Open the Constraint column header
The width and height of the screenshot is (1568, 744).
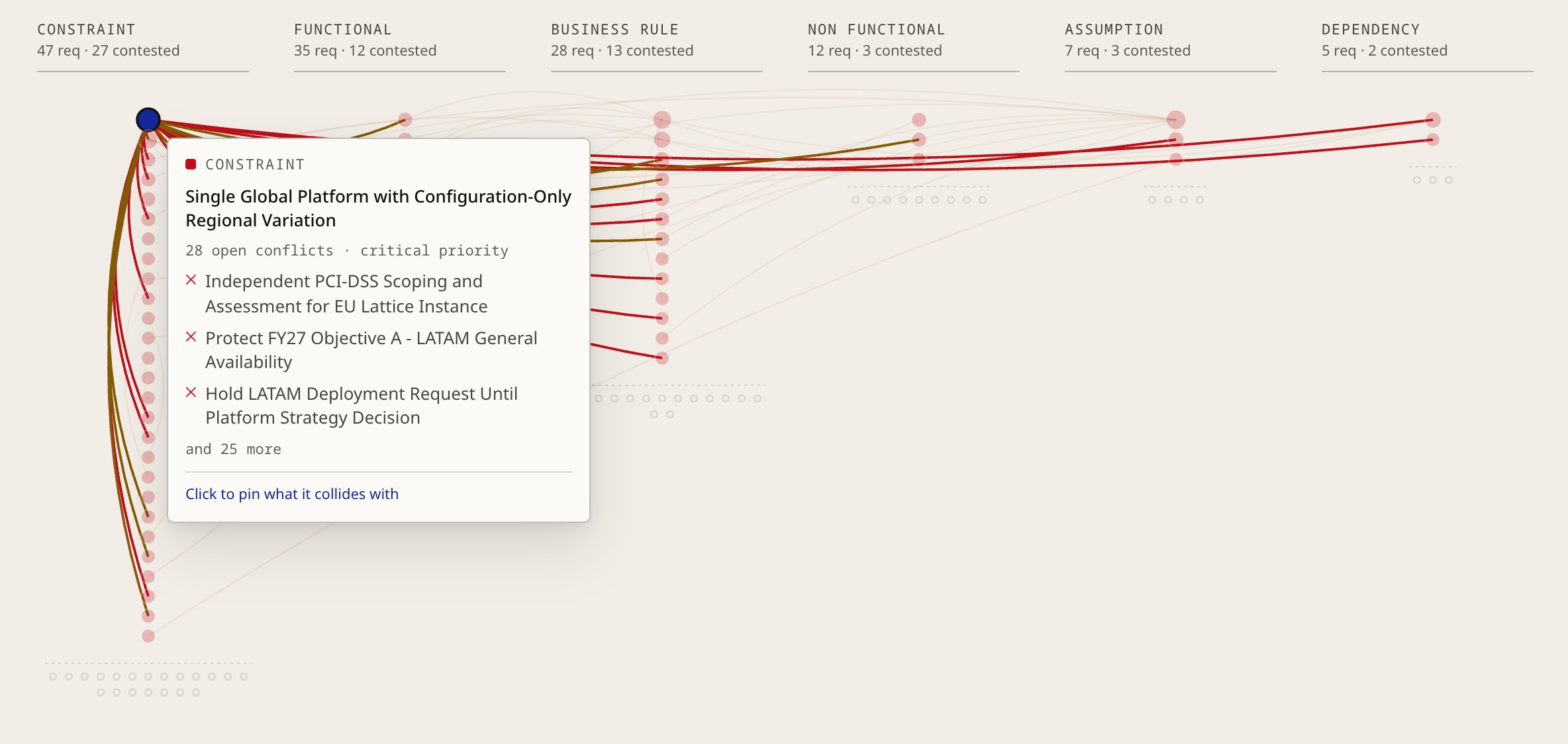[143, 40]
